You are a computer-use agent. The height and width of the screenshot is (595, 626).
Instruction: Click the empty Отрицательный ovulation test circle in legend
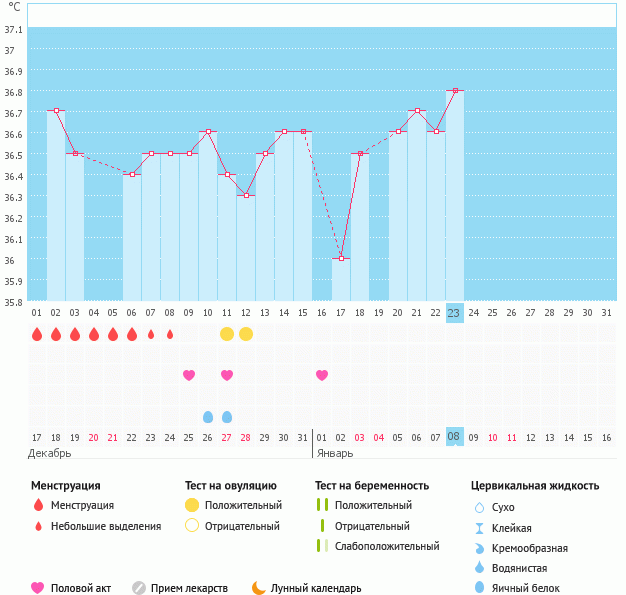192,526
